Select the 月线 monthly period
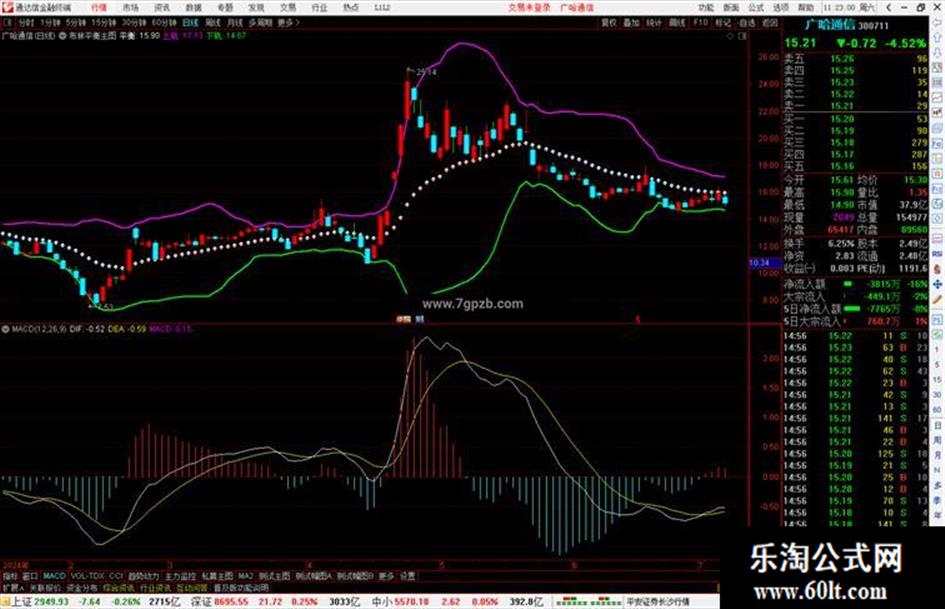 [235, 22]
